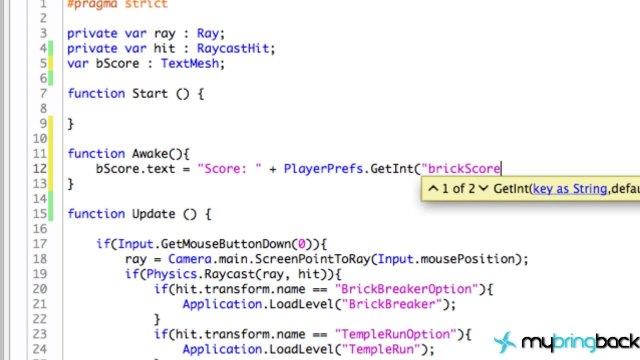The image size is (640, 360).
Task: Click 'mousePosition' on line 18
Action: (x=468, y=259)
